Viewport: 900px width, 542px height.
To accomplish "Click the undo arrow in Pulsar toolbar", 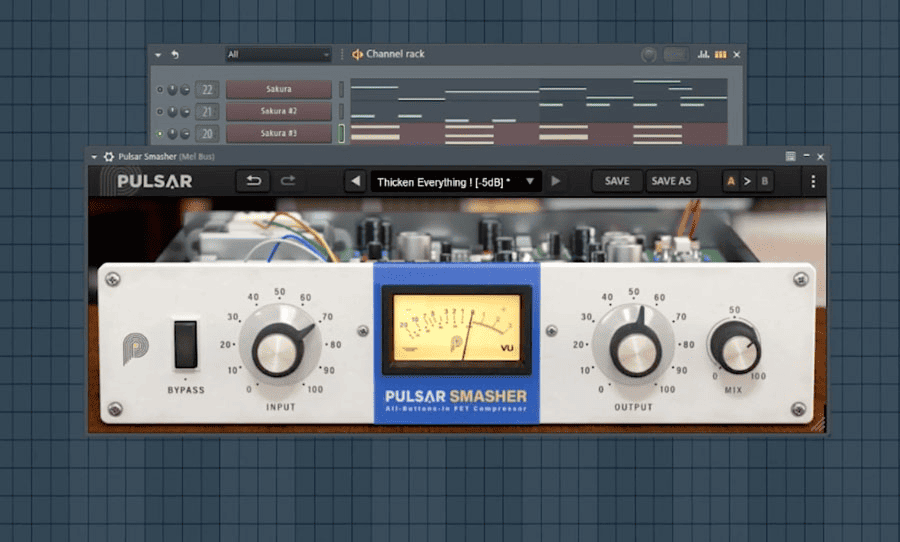I will [253, 181].
